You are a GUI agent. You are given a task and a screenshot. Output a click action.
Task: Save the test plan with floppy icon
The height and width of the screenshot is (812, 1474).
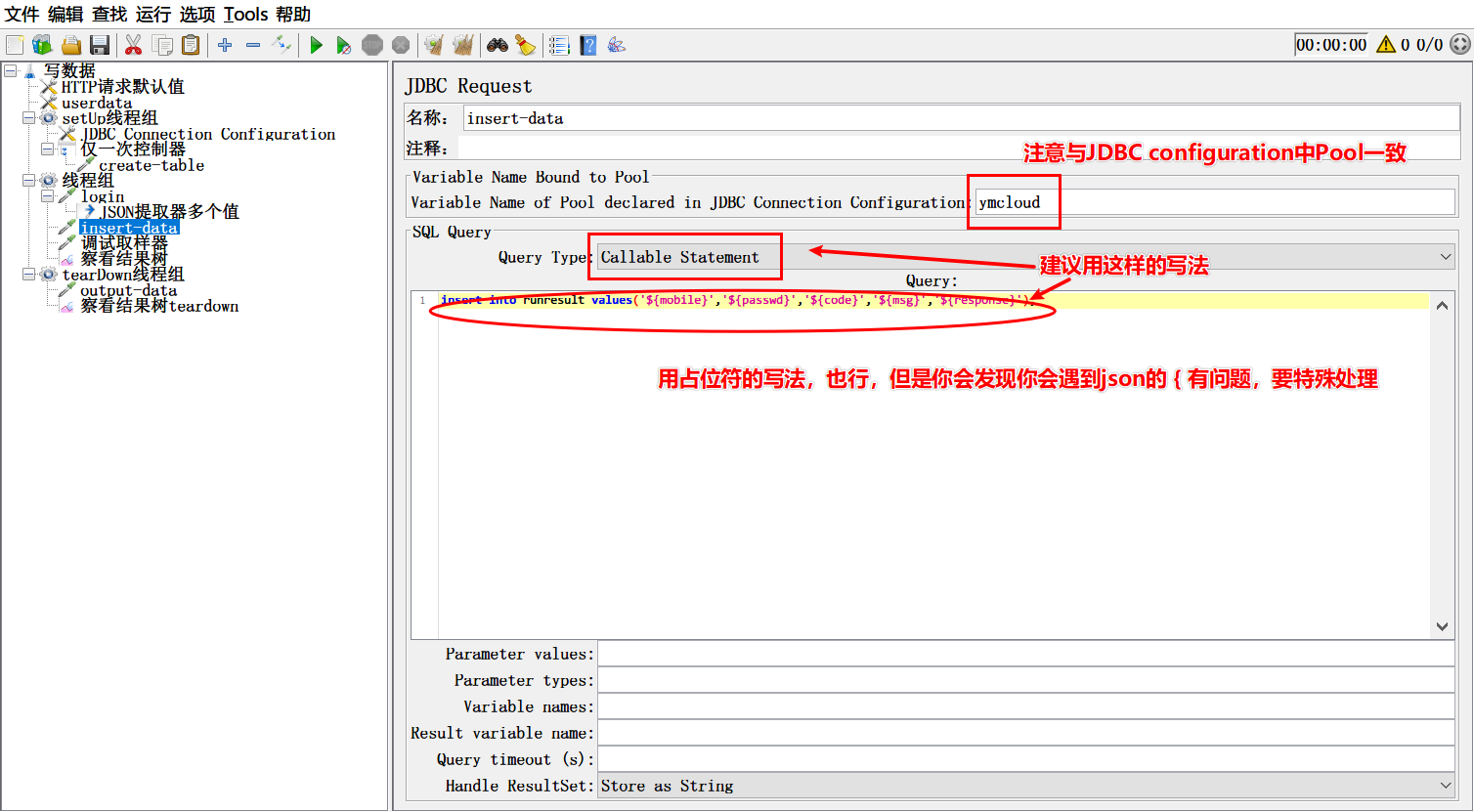pos(99,45)
